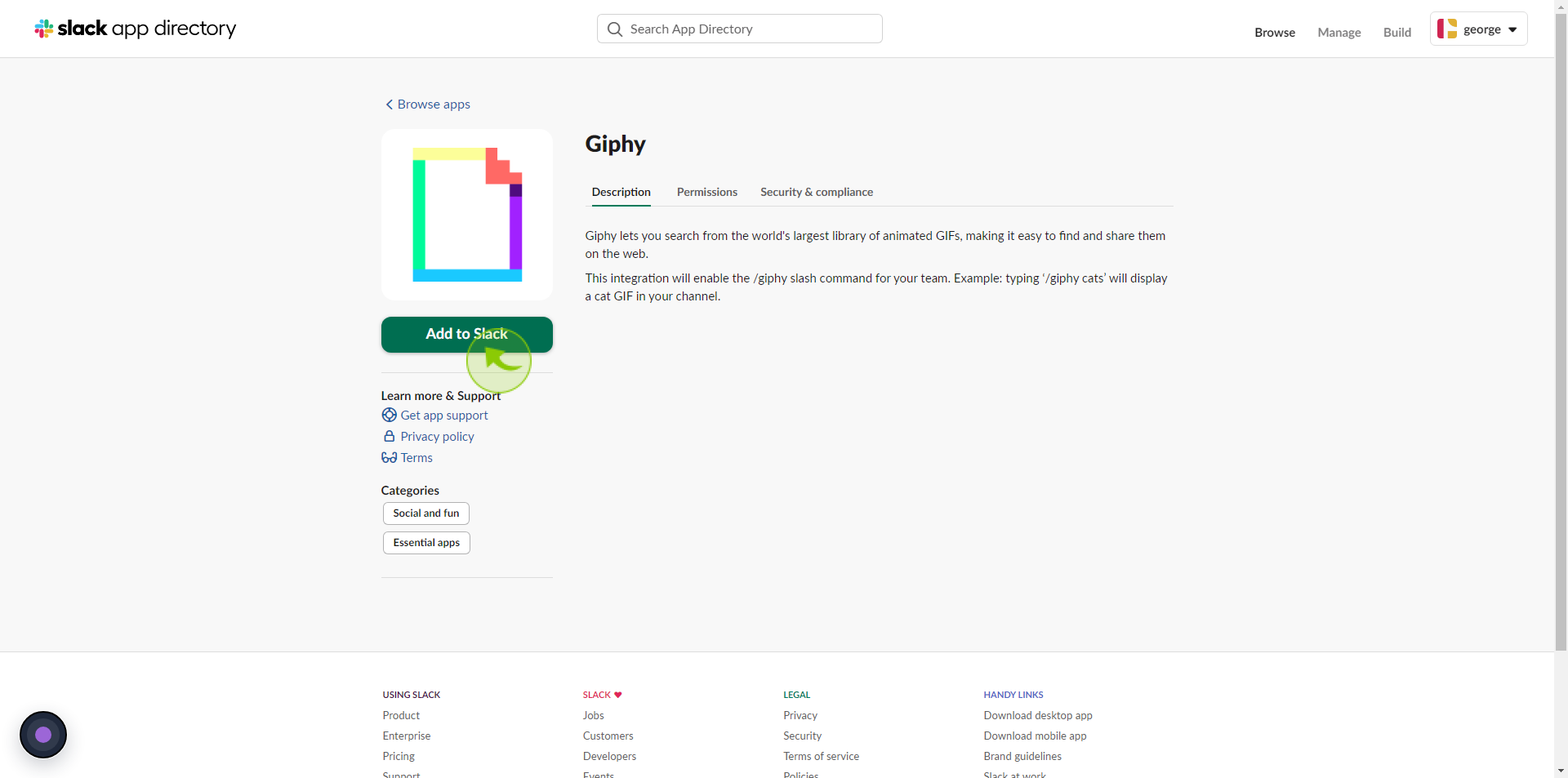Viewport: 1568px width, 778px height.
Task: Click the george workspace avatar icon
Action: pos(1447,29)
